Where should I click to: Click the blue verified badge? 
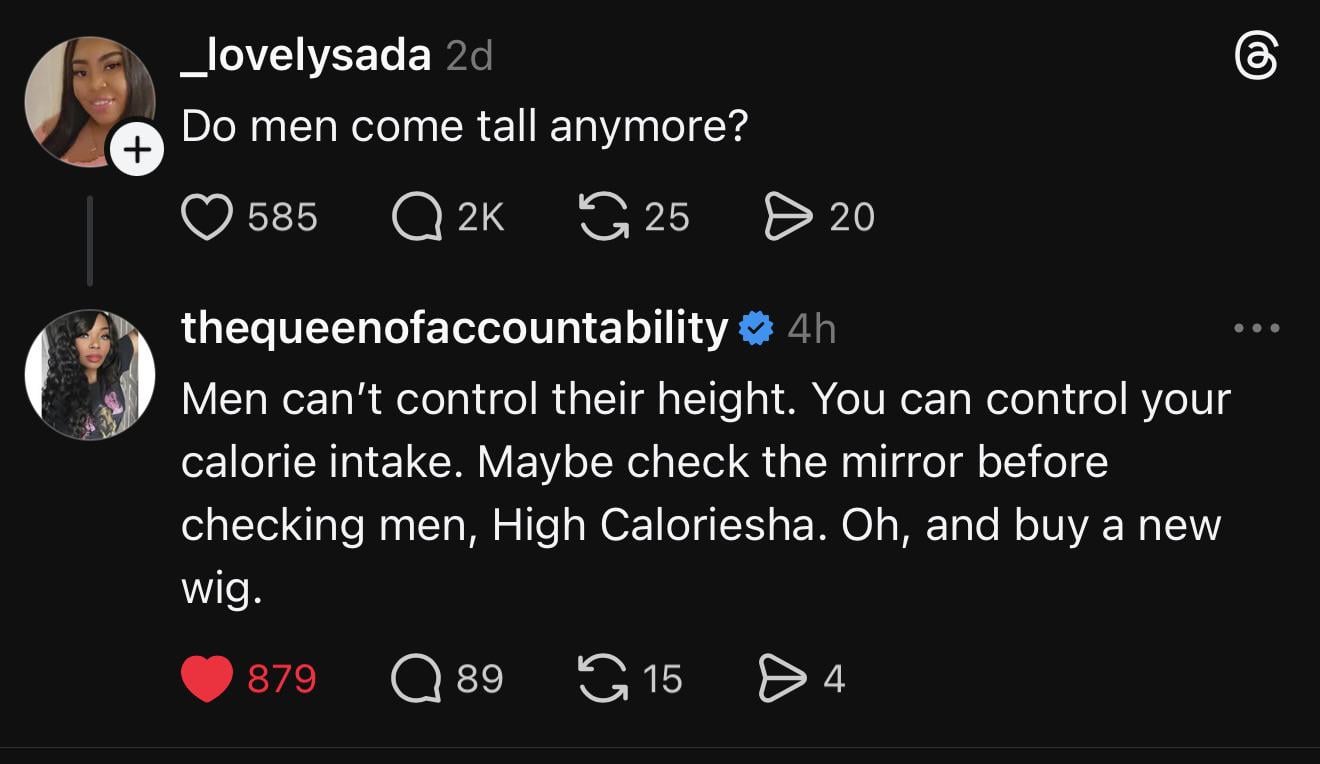tap(756, 329)
